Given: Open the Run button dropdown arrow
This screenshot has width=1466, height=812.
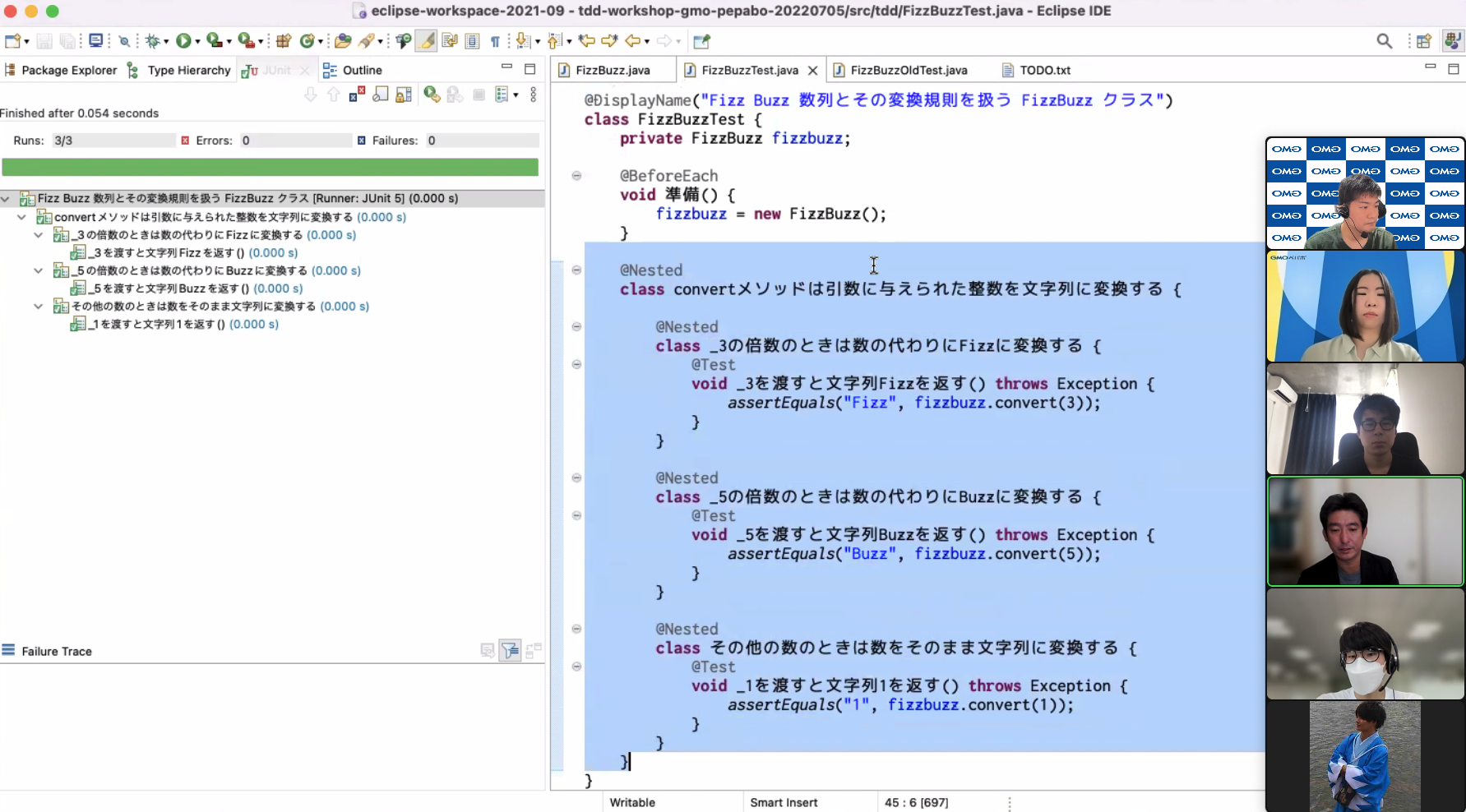Looking at the screenshot, I should (x=197, y=41).
